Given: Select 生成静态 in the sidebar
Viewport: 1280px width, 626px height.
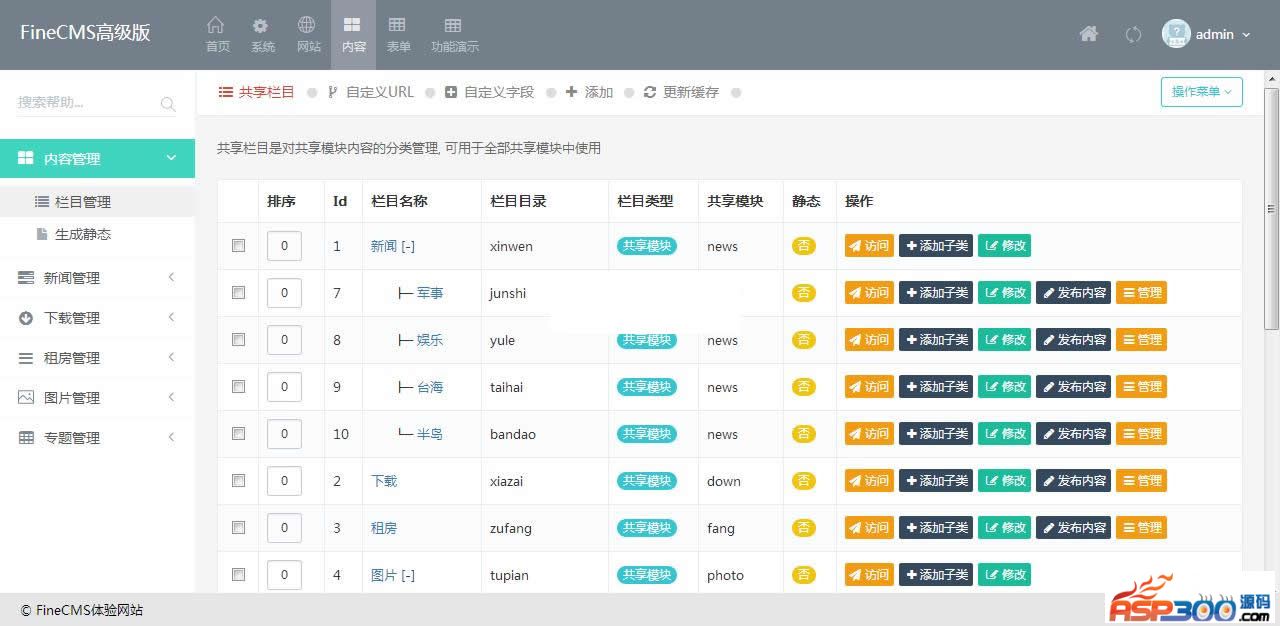Looking at the screenshot, I should 82,234.
